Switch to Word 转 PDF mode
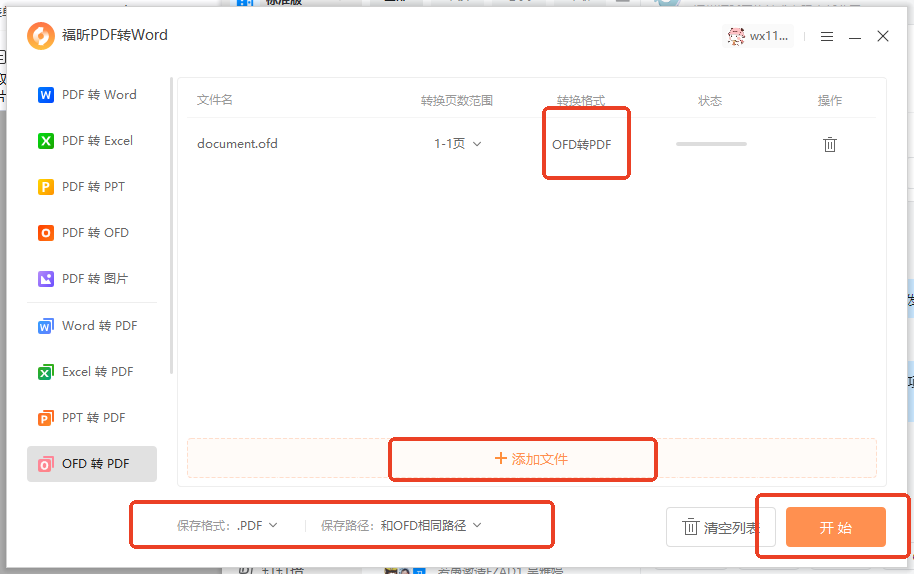 (x=92, y=326)
